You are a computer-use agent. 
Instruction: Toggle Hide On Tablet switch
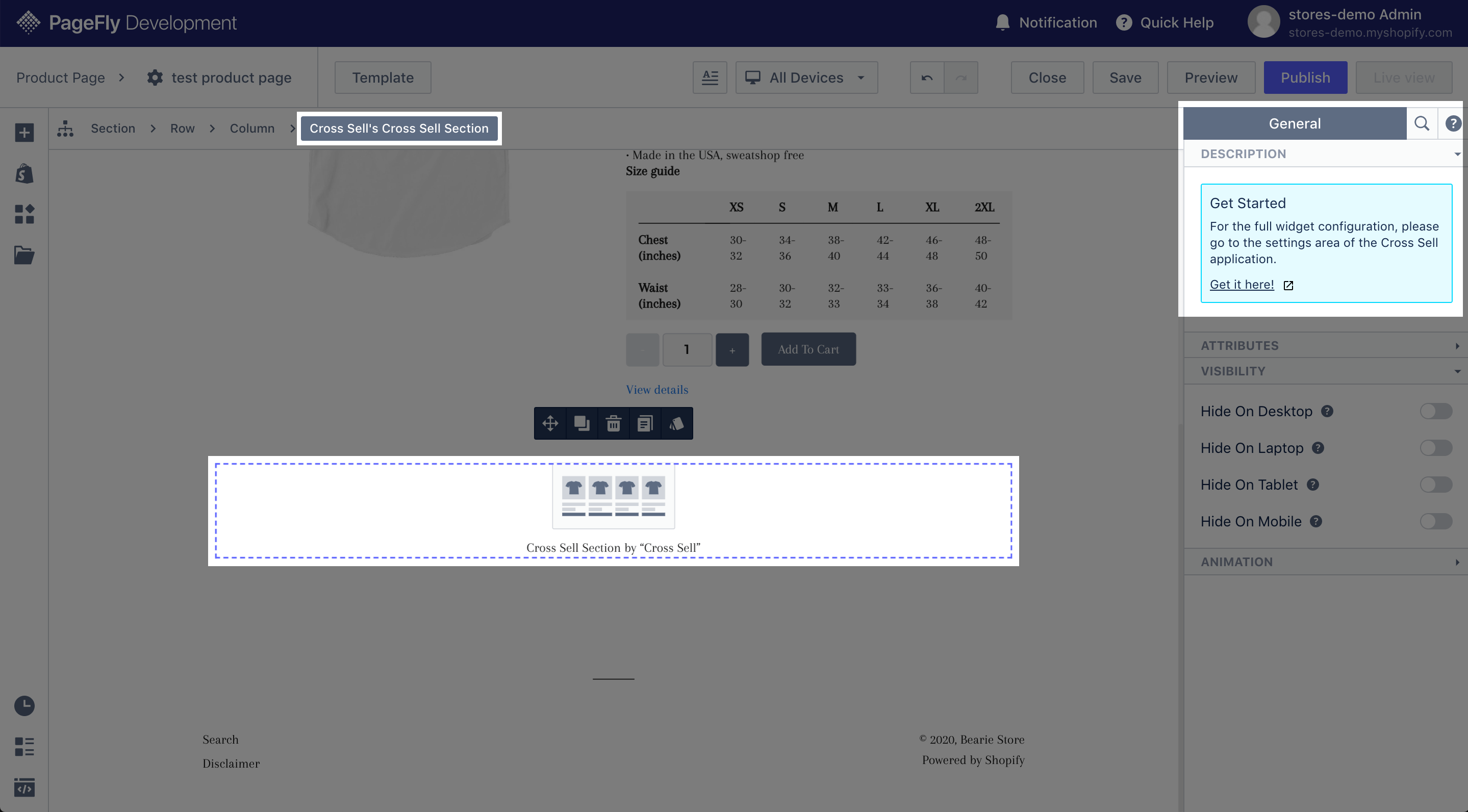(1435, 485)
